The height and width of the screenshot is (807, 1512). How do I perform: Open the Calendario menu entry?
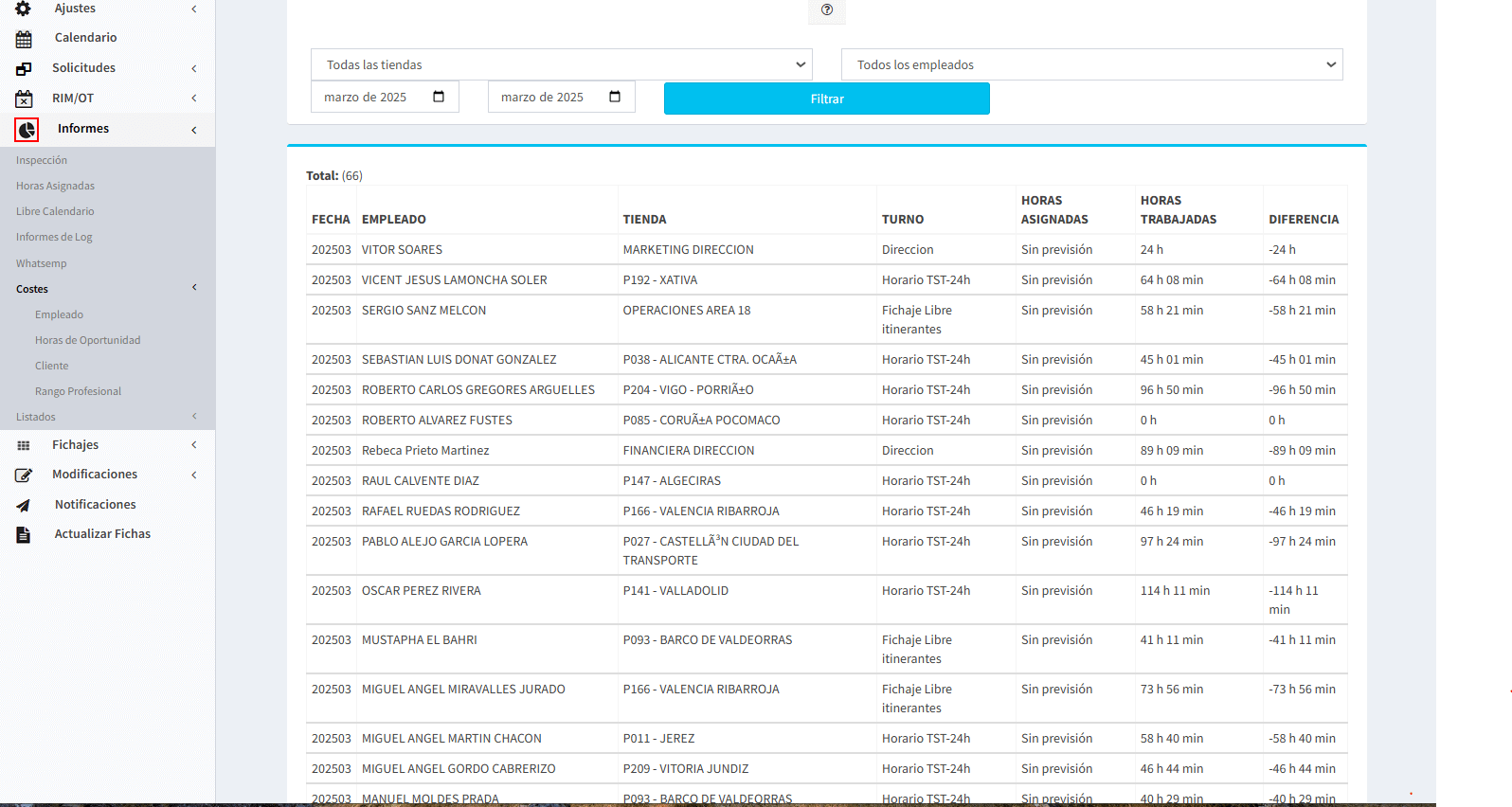(x=85, y=38)
